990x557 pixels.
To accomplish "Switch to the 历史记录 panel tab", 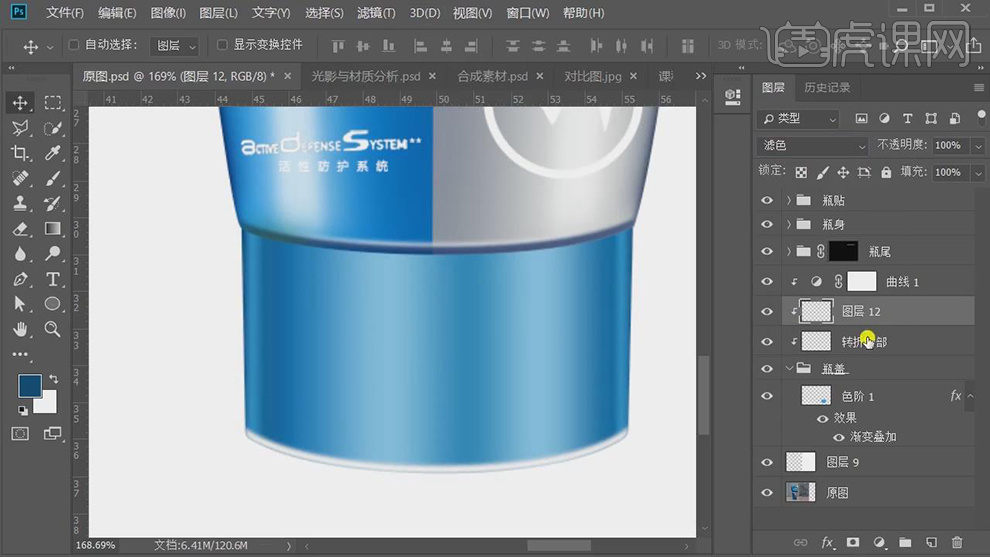I will click(827, 88).
